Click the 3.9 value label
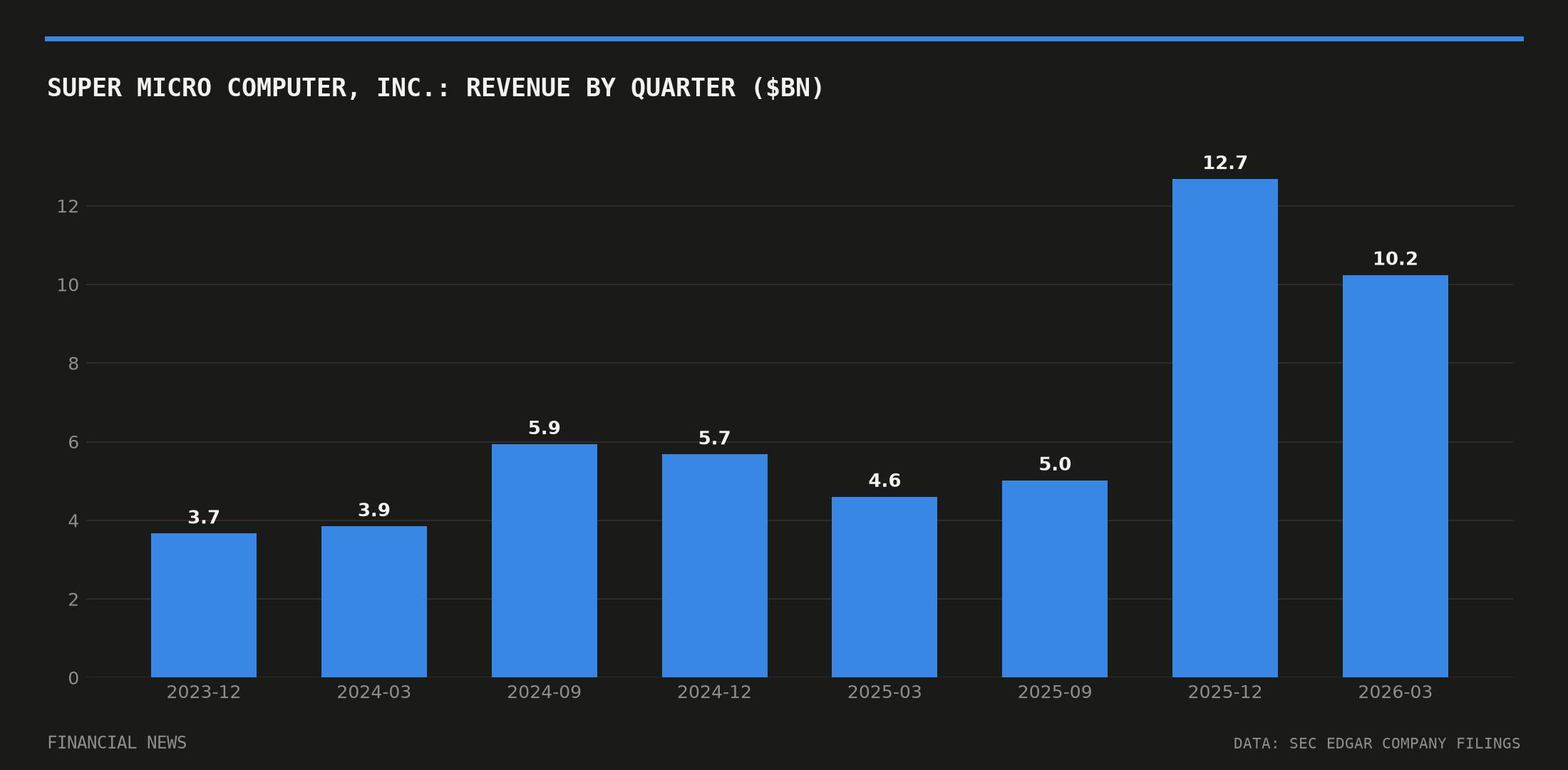1568x770 pixels. 374,510
